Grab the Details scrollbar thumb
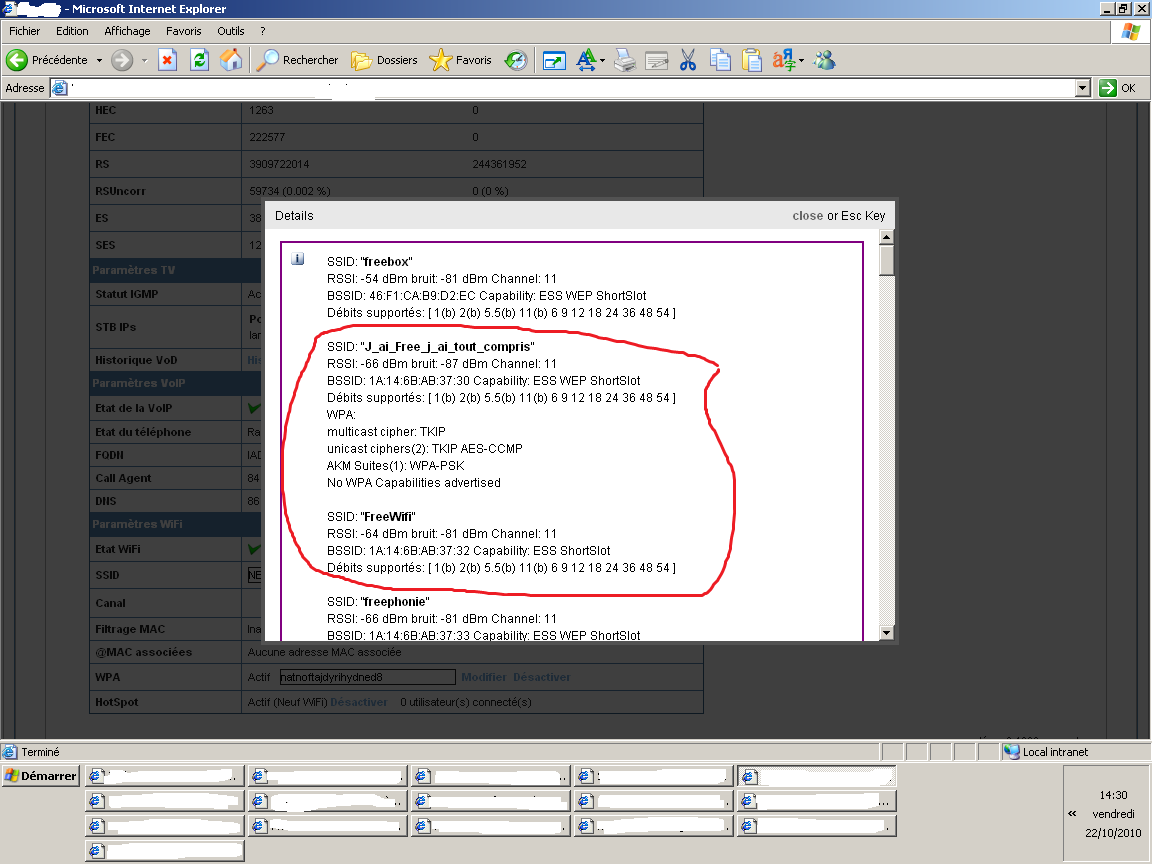 pyautogui.click(x=887, y=260)
